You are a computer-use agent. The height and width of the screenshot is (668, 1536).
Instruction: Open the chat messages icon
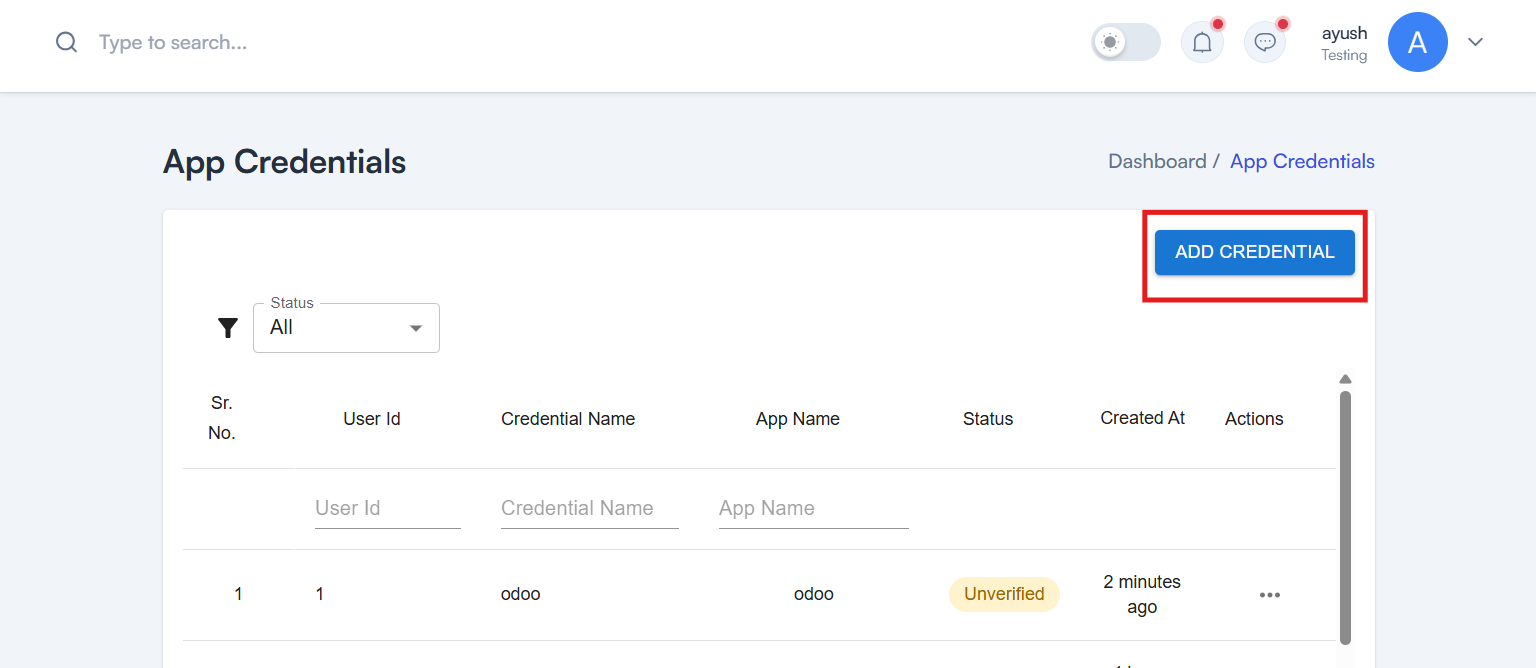pos(1265,42)
